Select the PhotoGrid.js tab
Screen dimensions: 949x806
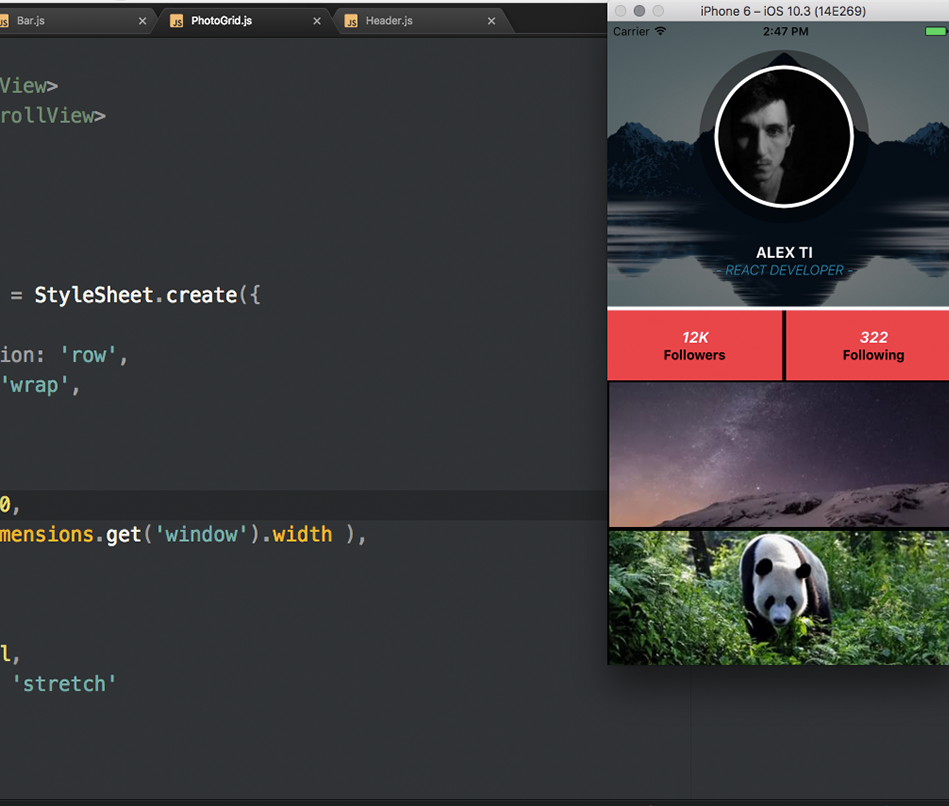pyautogui.click(x=220, y=21)
